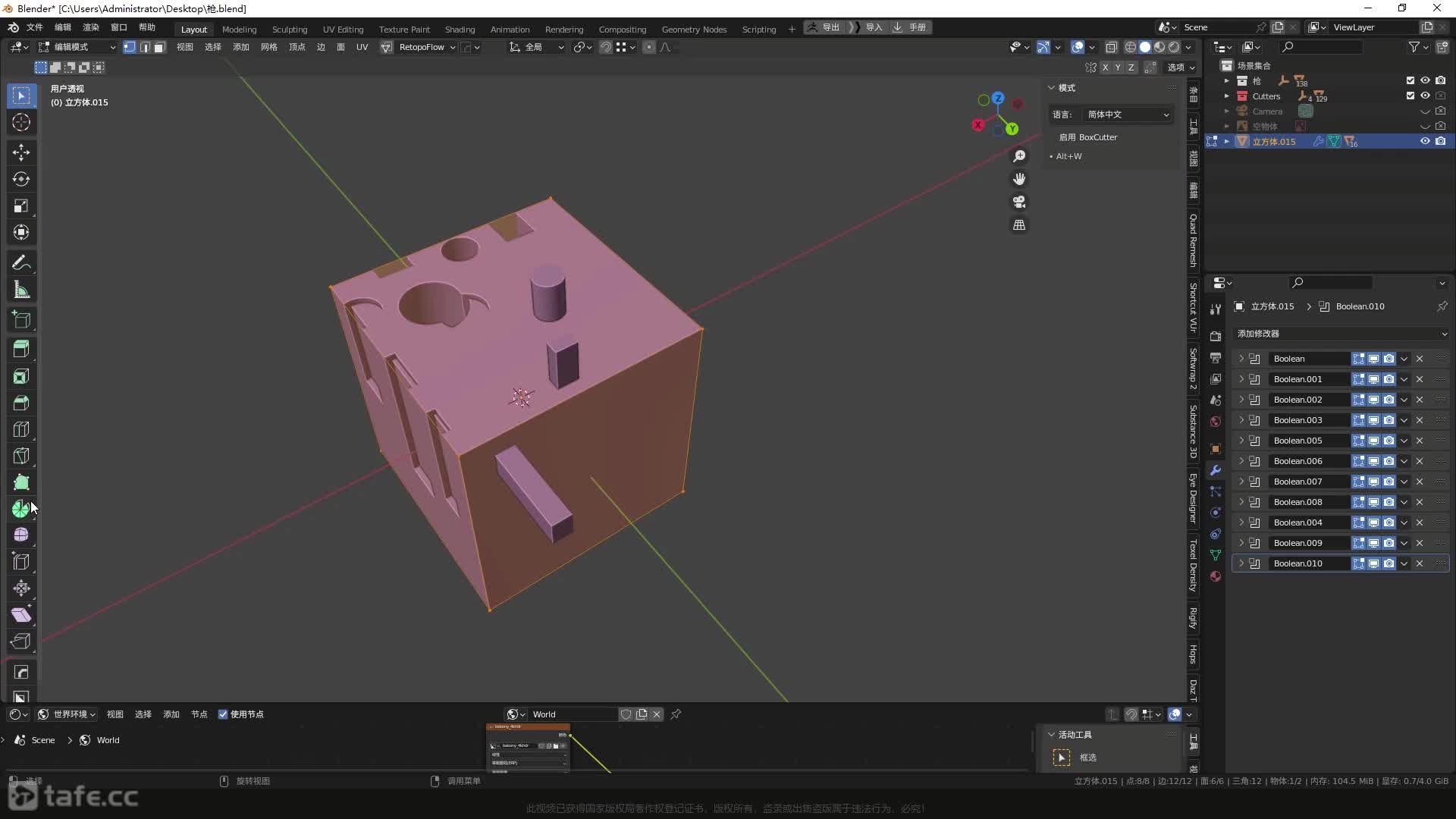Click the outliner search field
1456x819 pixels.
(1320, 47)
